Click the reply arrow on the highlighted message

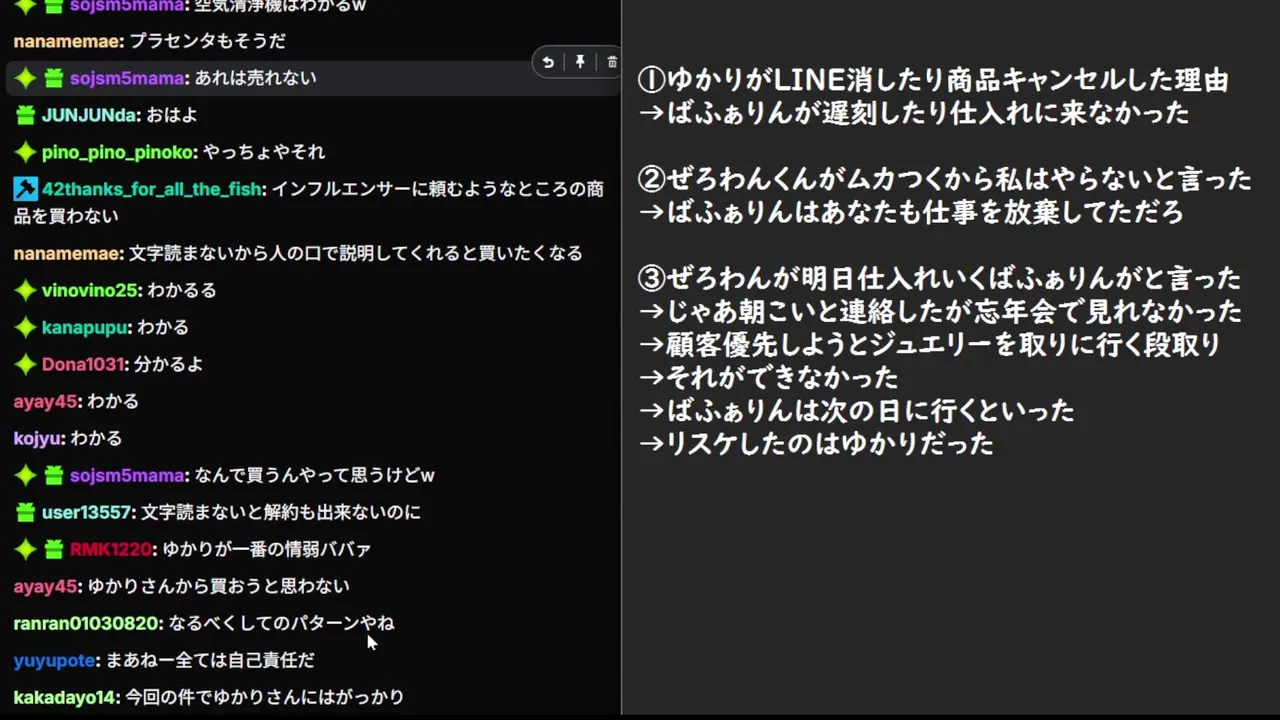coord(548,62)
